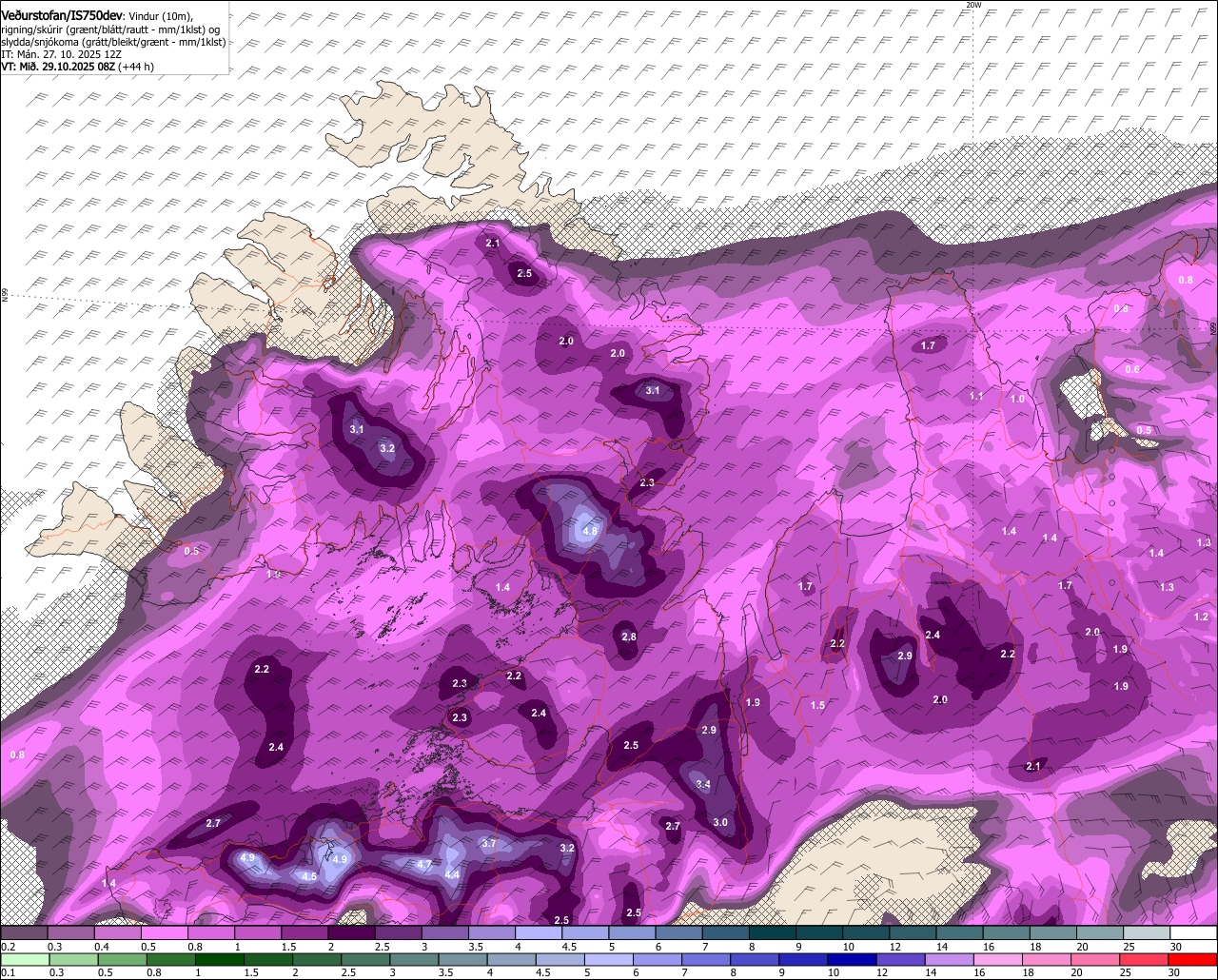Click the 'rigning/skúrir' description line
This screenshot has height=980, width=1218.
click(x=112, y=29)
